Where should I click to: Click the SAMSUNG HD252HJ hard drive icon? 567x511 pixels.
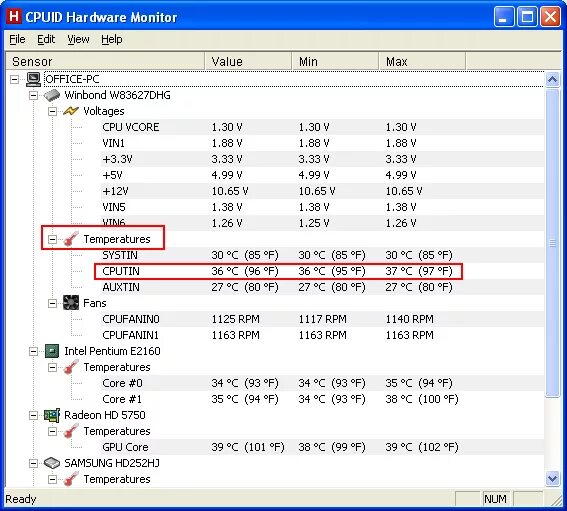52,463
